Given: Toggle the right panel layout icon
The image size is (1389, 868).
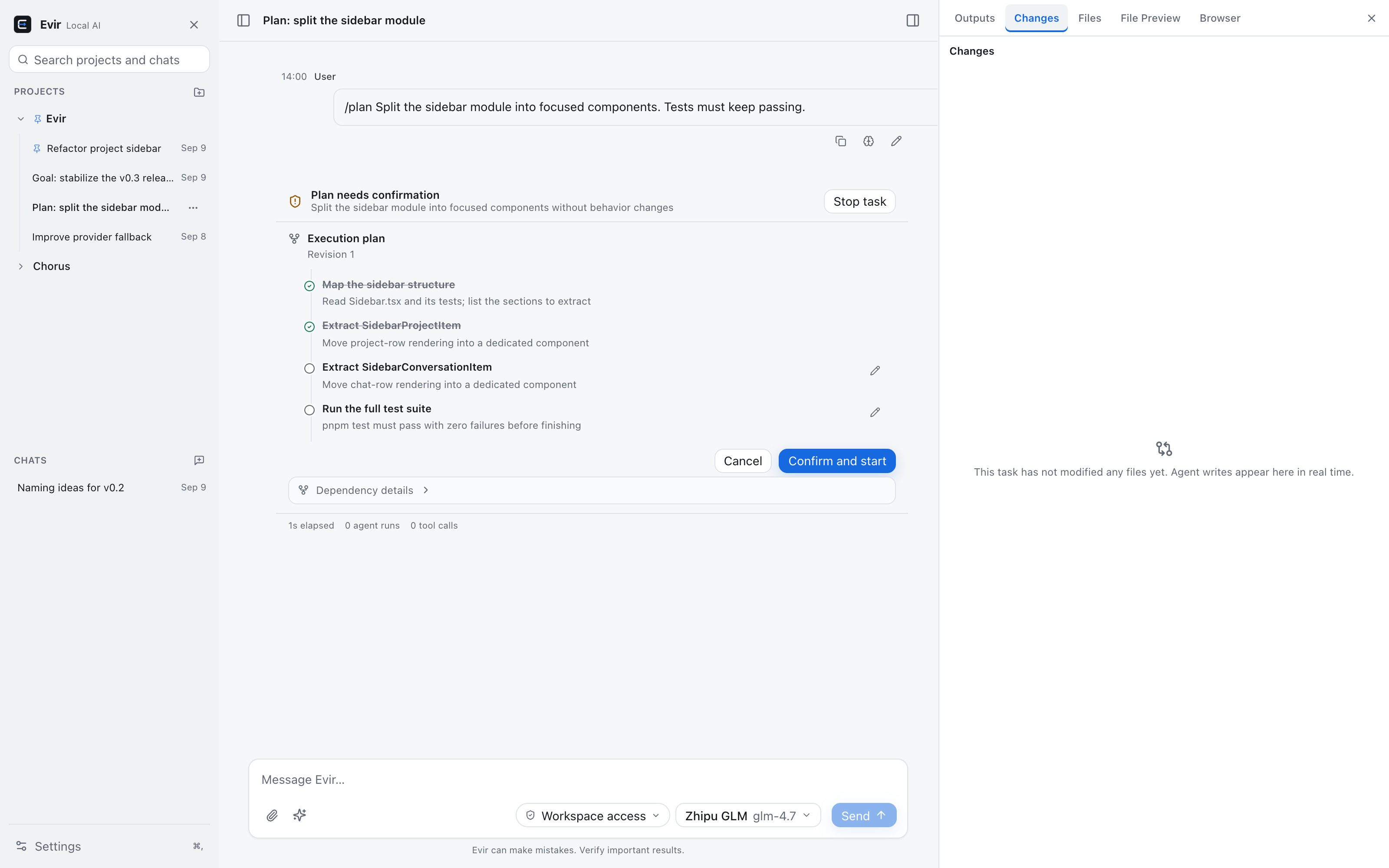Looking at the screenshot, I should [912, 21].
